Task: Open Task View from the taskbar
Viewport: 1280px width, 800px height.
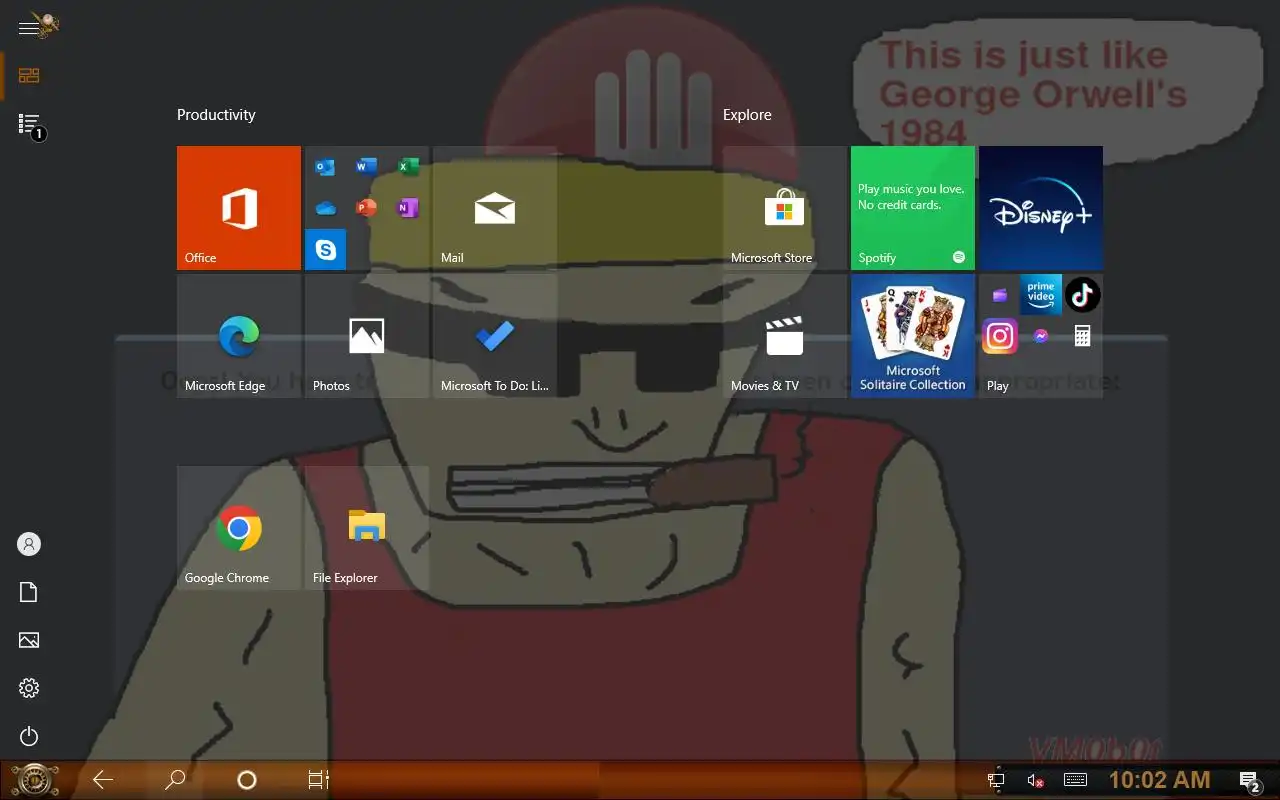Action: click(319, 780)
